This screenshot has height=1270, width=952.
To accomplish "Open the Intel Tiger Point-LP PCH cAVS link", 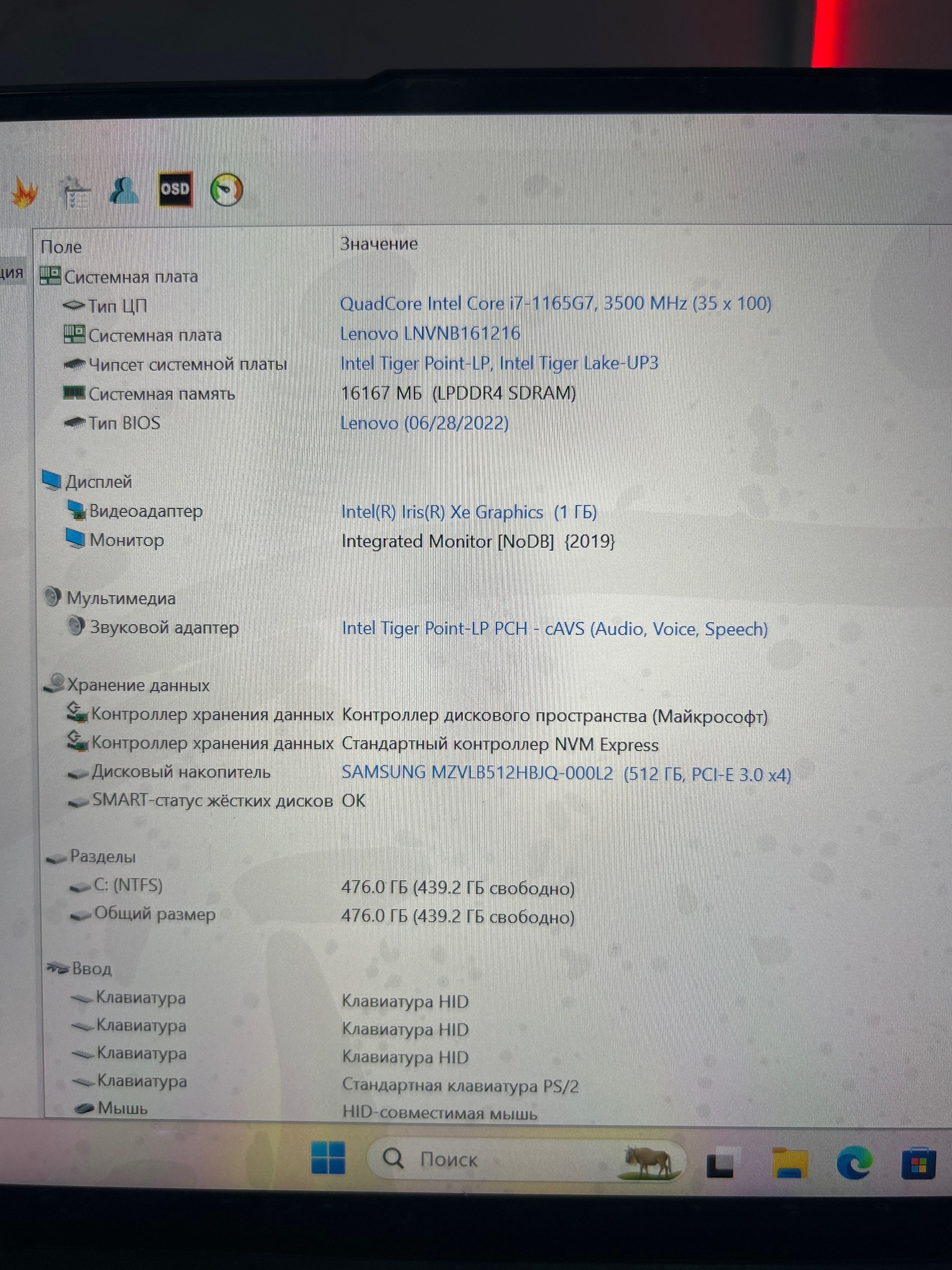I will tap(555, 629).
